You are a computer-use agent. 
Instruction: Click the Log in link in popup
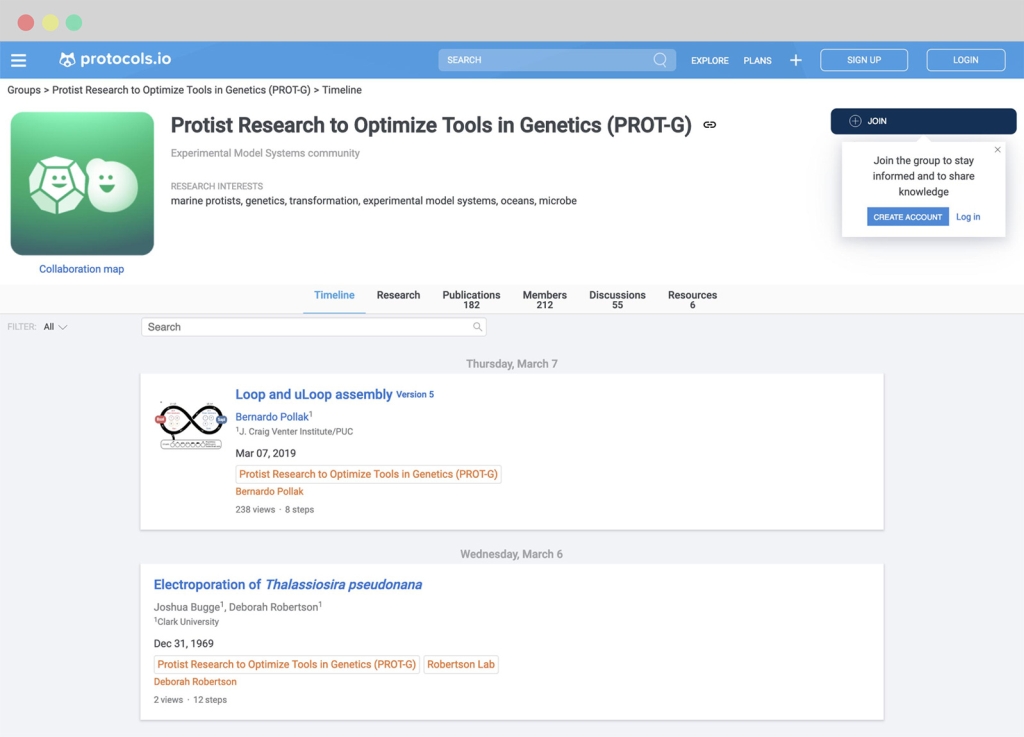tap(968, 217)
